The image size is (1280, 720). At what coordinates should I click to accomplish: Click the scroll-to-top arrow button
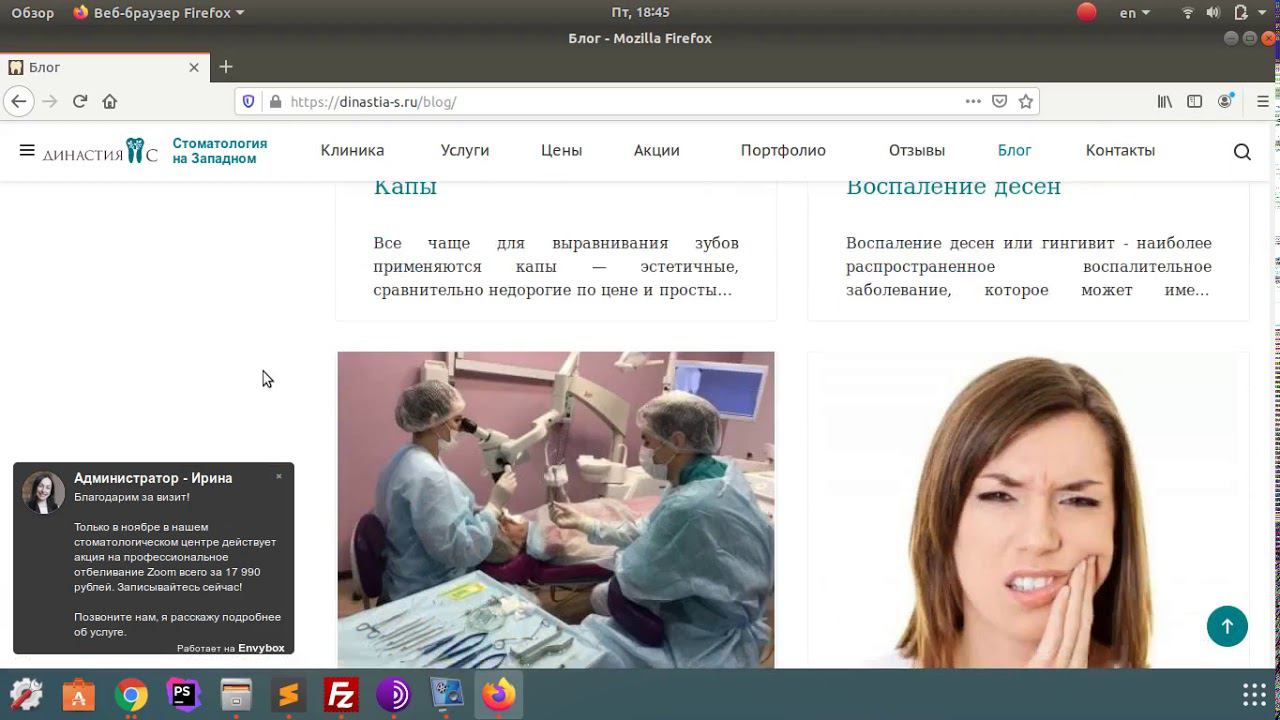(x=1227, y=626)
